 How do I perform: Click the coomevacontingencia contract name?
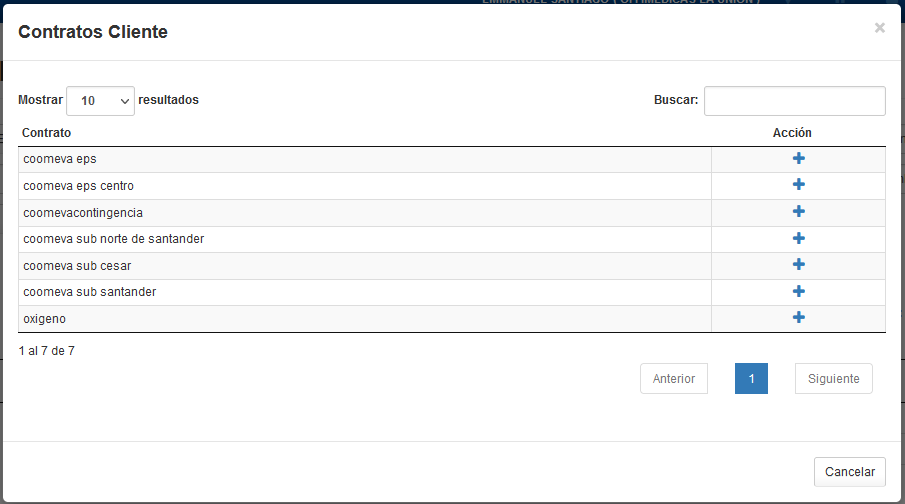pyautogui.click(x=83, y=213)
